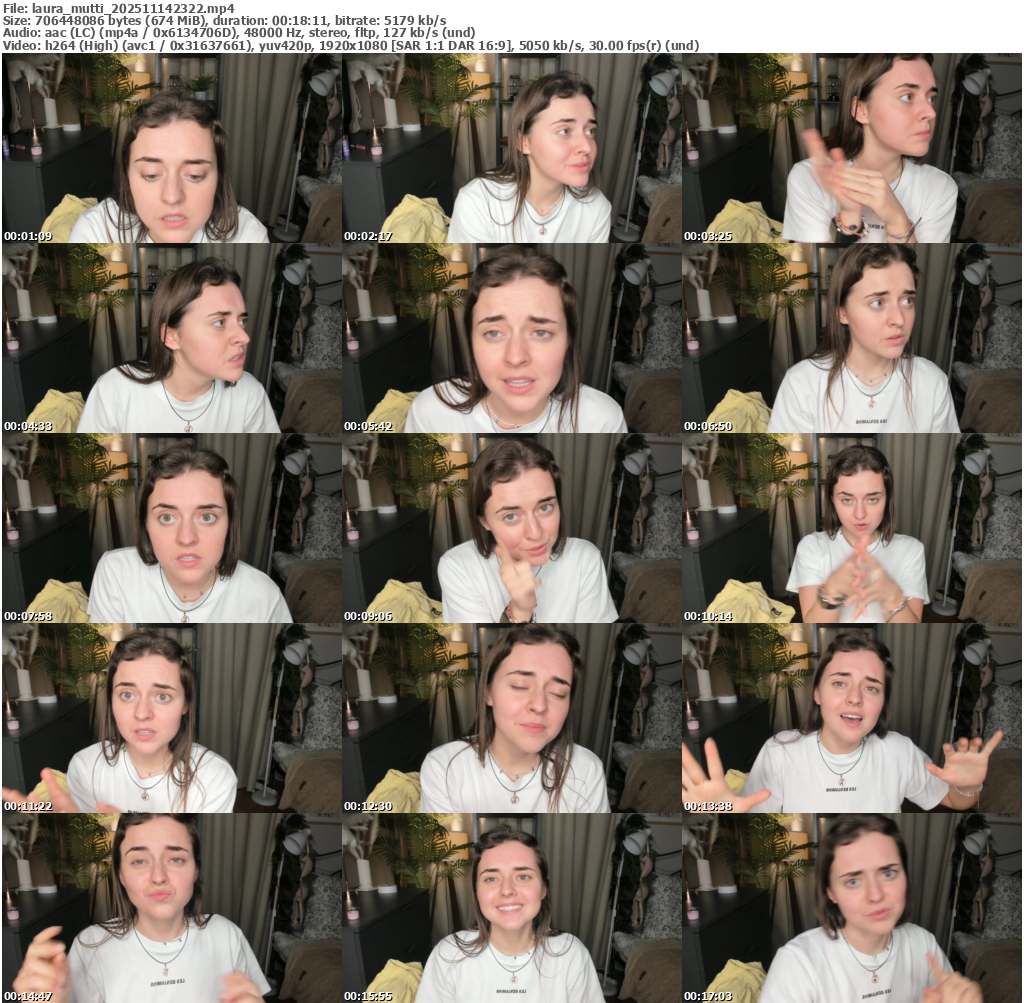The height and width of the screenshot is (1003, 1024).
Task: Select the thumbnail at 00:06:50
Action: coord(852,339)
